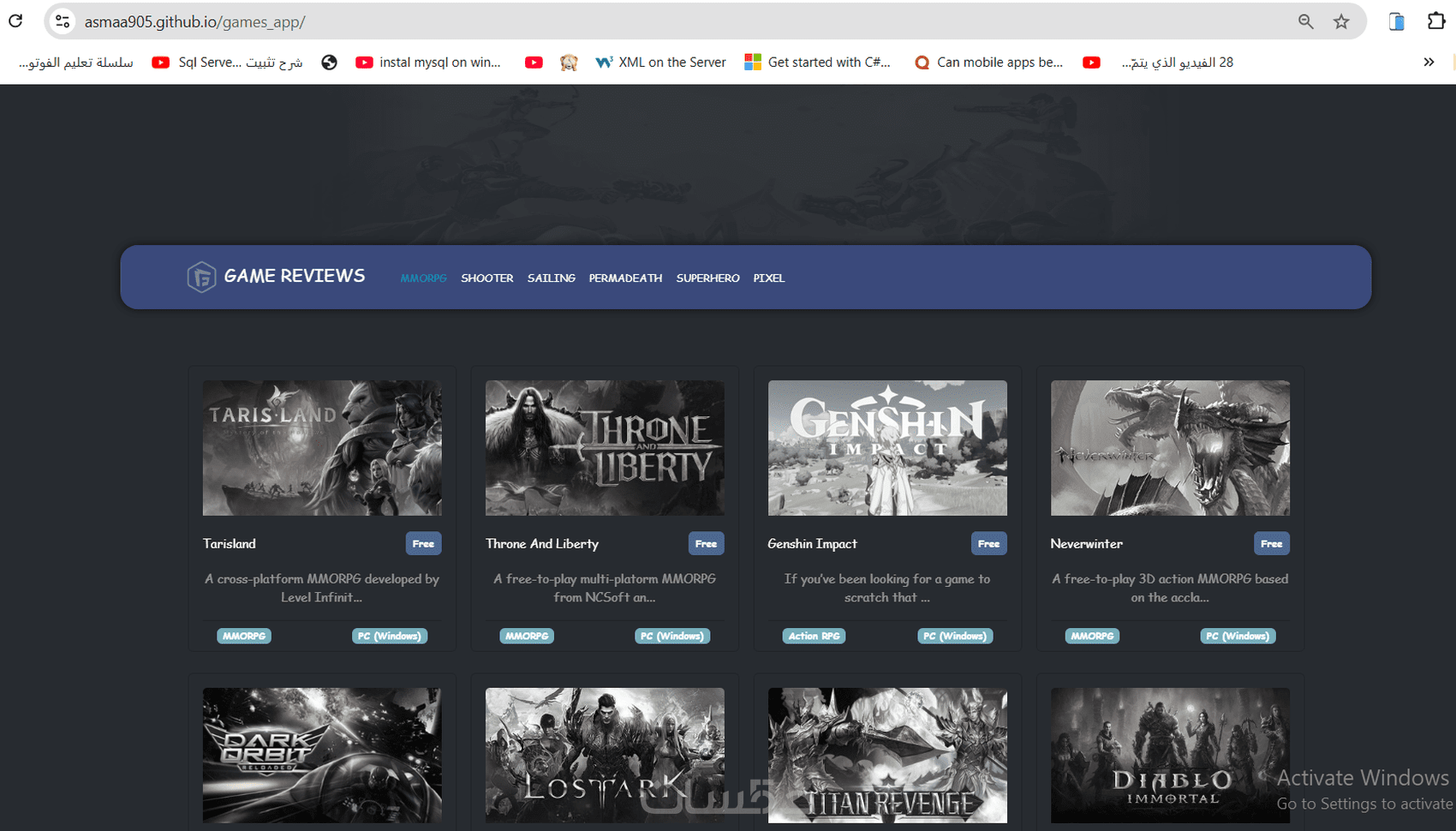The height and width of the screenshot is (831, 1456).
Task: Bookmark this page with the star icon
Action: [1341, 21]
